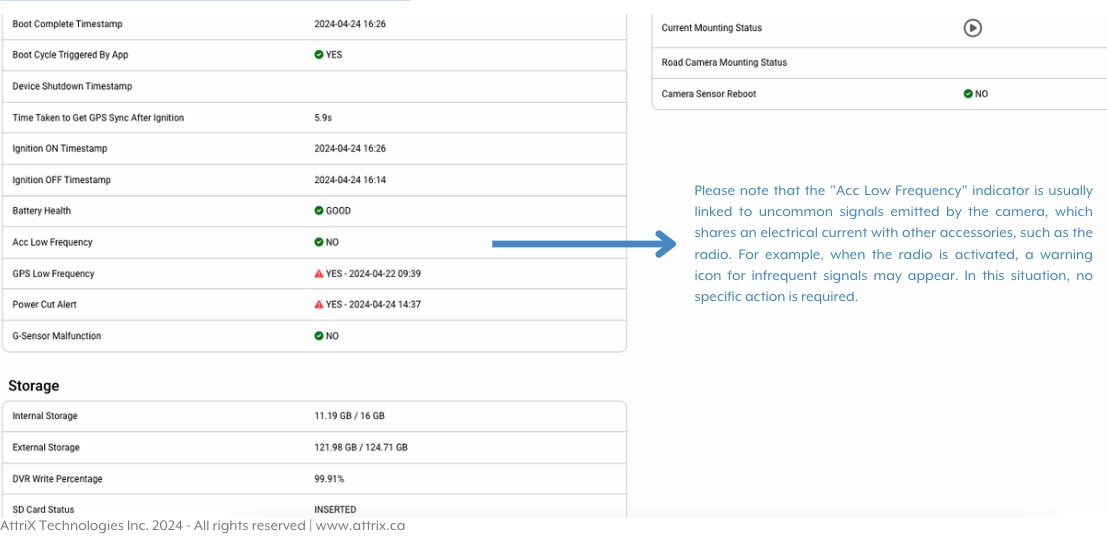The image size is (1107, 538).
Task: Click the Device Shutdown Timestamp row label
Action: (x=72, y=86)
